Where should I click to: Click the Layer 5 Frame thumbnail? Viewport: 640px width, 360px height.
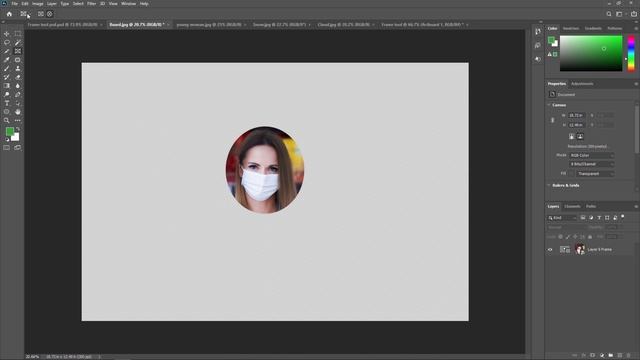[x=580, y=249]
